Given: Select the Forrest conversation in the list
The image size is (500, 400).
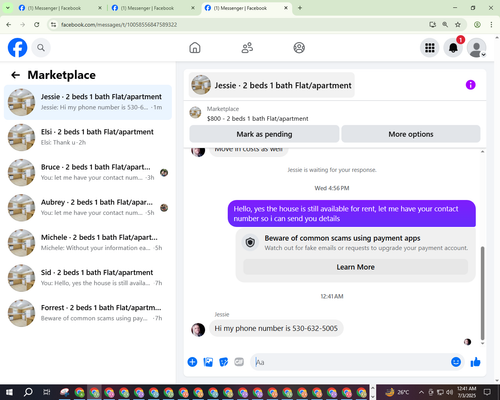Looking at the screenshot, I should pyautogui.click(x=88, y=313).
